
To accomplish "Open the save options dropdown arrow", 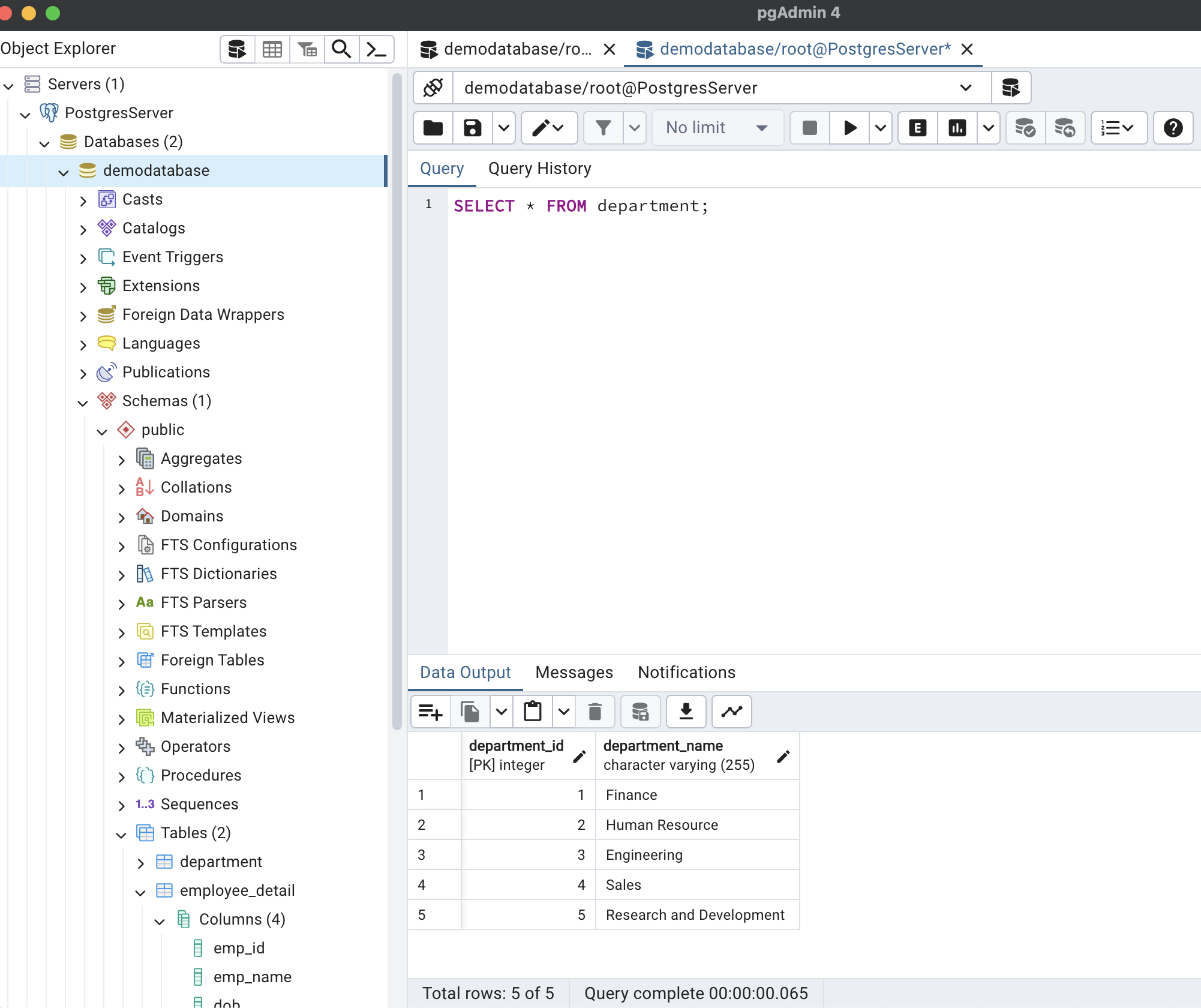I will click(504, 128).
